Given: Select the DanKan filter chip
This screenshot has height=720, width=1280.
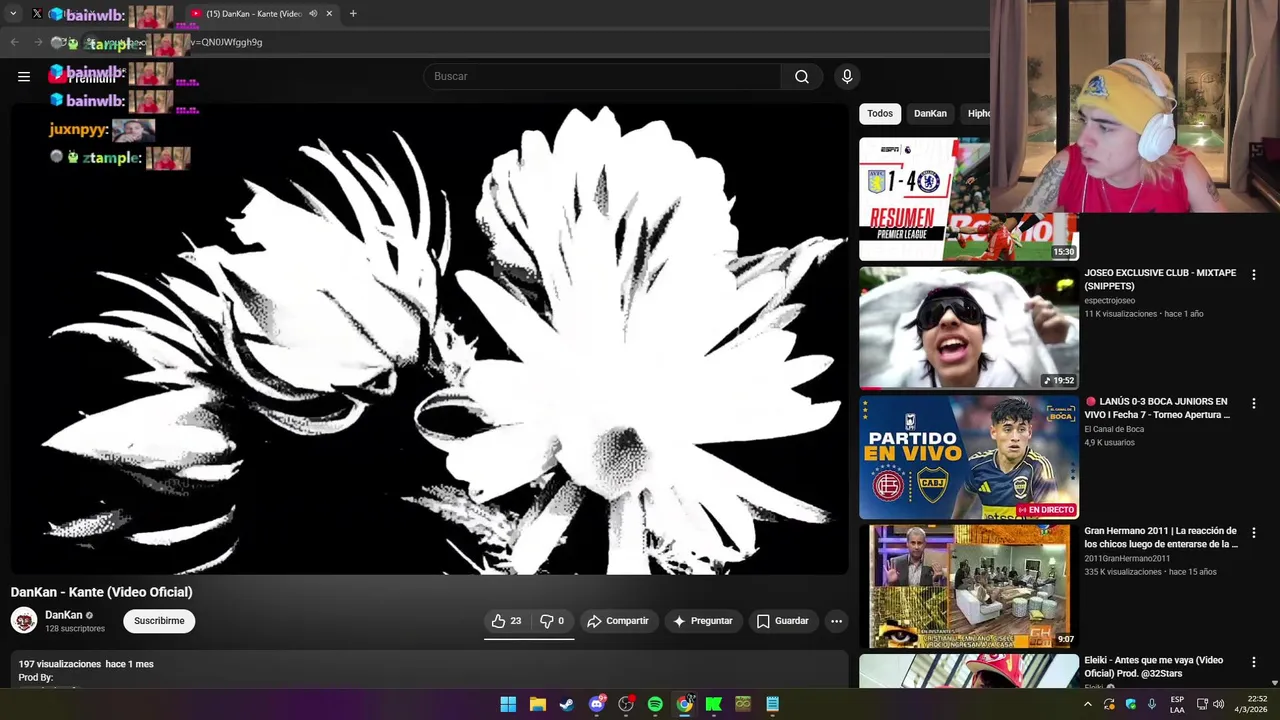Looking at the screenshot, I should (x=930, y=113).
